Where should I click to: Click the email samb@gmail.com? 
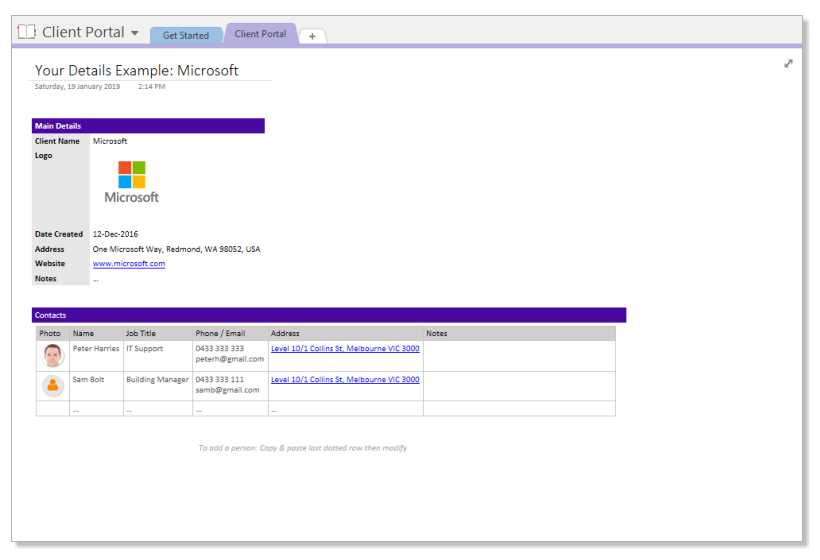pyautogui.click(x=227, y=390)
